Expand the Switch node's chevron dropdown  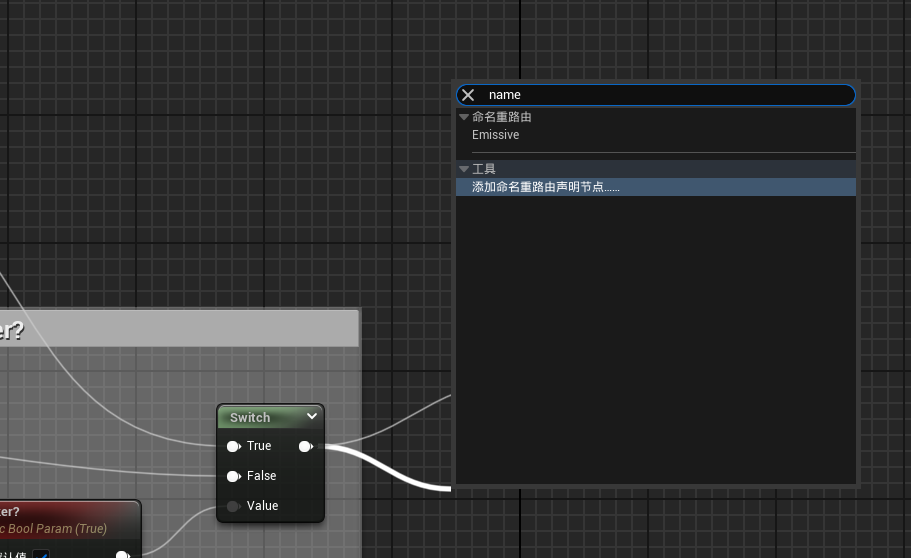312,416
